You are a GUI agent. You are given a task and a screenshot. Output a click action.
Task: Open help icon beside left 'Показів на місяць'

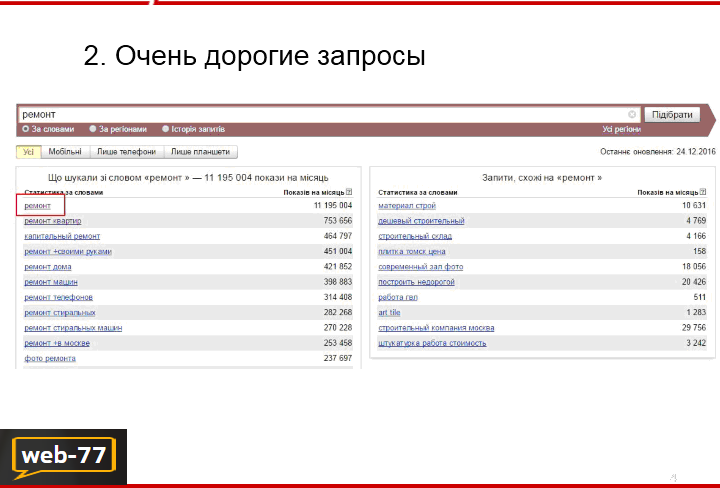(349, 192)
